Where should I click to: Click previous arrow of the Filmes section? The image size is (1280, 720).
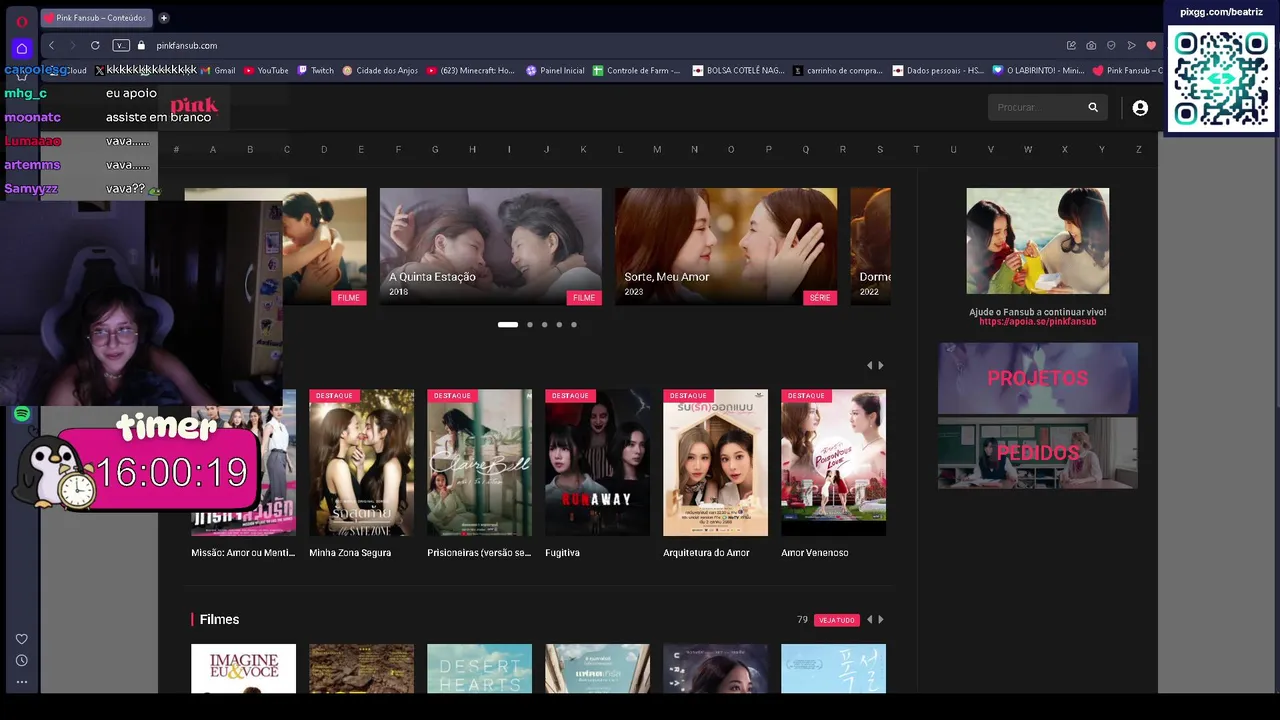pyautogui.click(x=869, y=620)
